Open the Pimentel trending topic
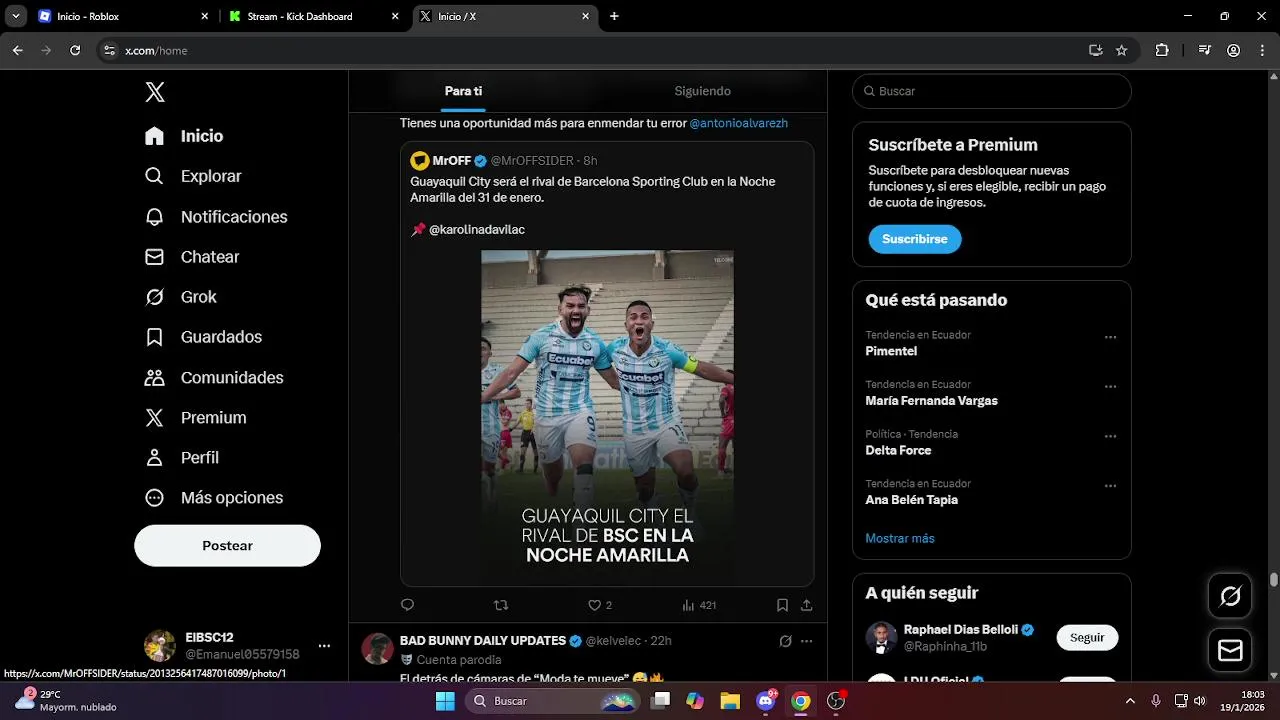Viewport: 1280px width, 720px height. (x=891, y=351)
